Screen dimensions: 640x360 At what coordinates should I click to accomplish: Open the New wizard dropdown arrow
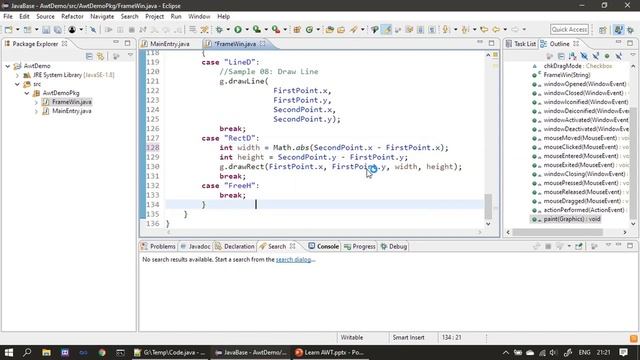17,29
